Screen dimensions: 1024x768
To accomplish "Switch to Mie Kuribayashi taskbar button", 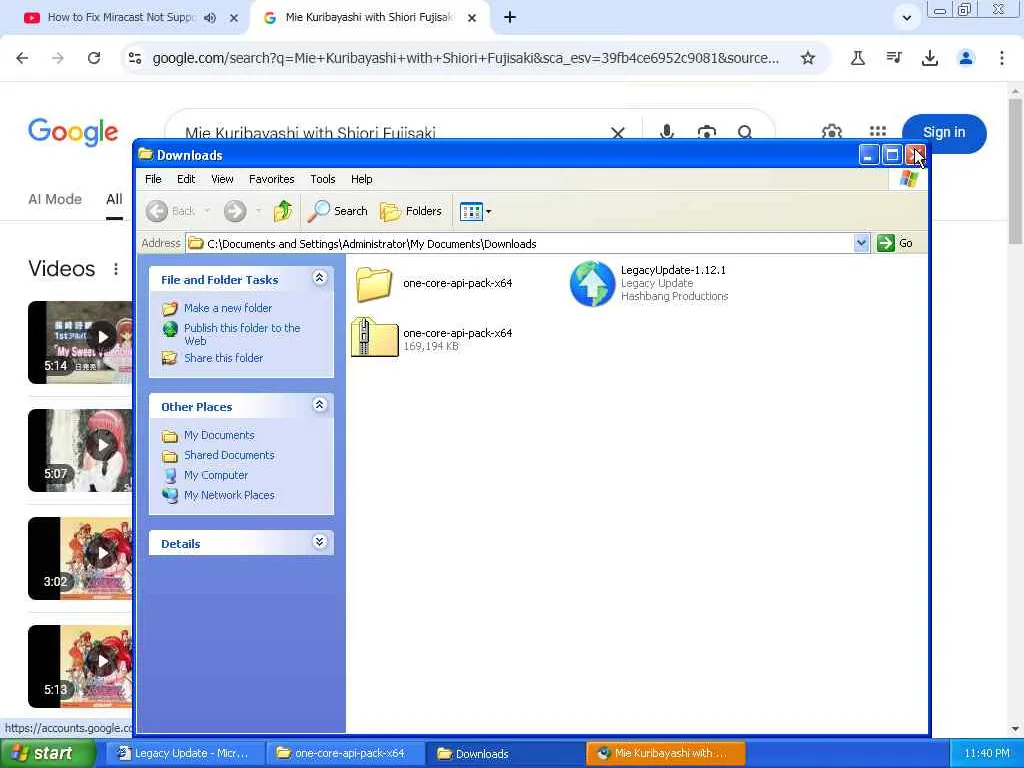I will [x=666, y=754].
